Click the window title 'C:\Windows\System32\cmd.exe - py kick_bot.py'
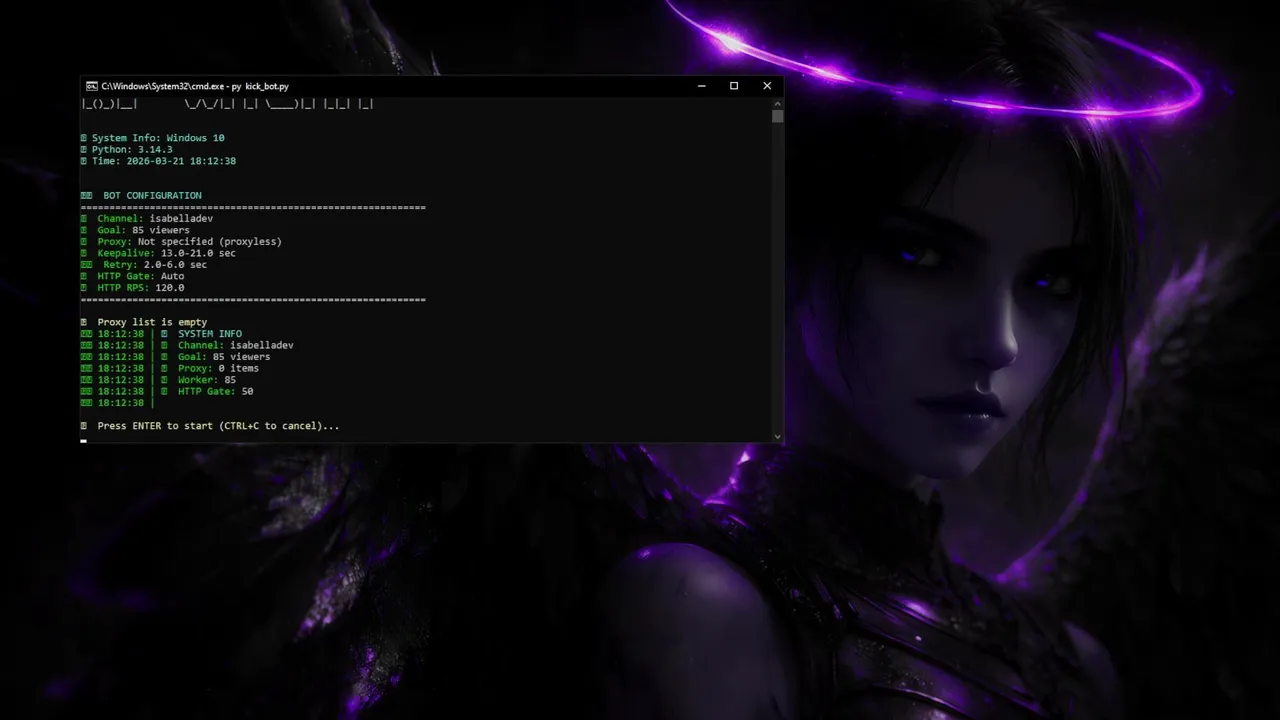This screenshot has width=1280, height=720. tap(195, 86)
